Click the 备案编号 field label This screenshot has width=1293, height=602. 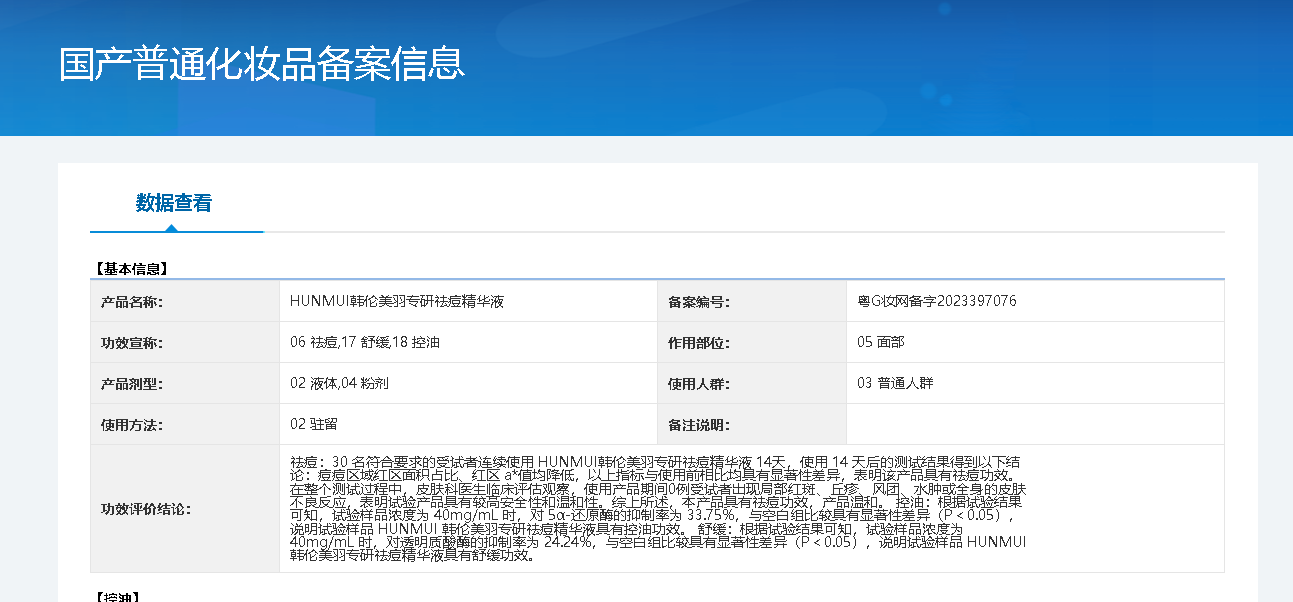click(699, 302)
